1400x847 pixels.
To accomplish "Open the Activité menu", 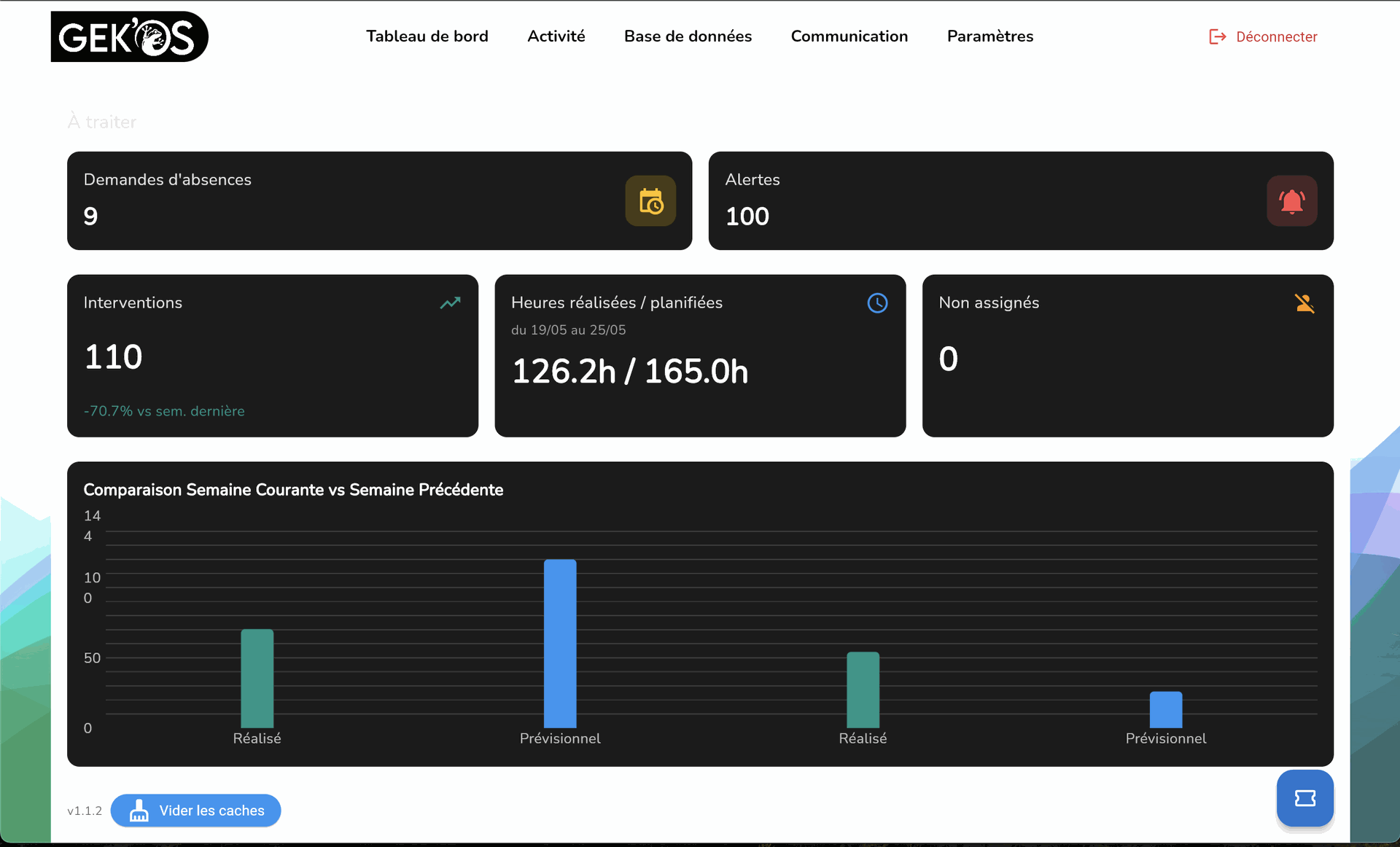I will (x=556, y=36).
